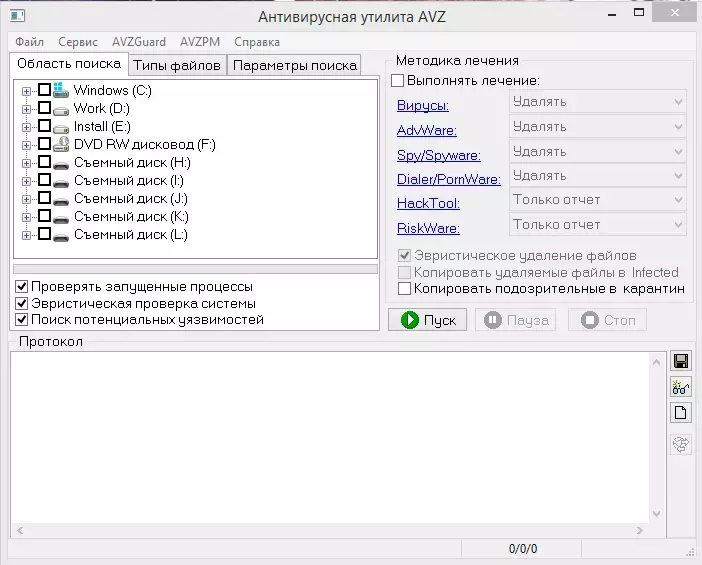Click the AVZ application icon in the title bar

(x=17, y=16)
